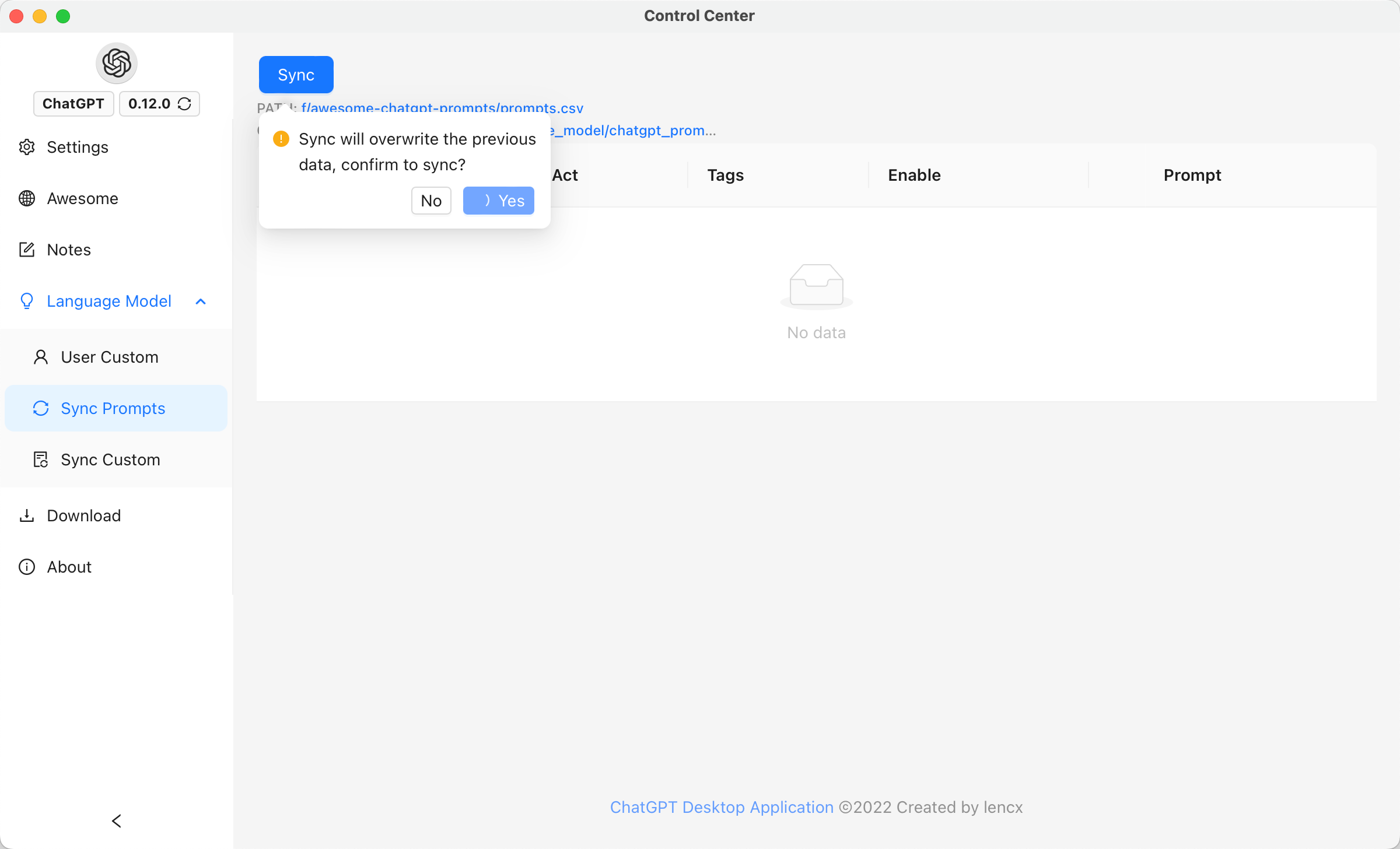Image resolution: width=1400 pixels, height=849 pixels.
Task: Open the Download menu item
Action: (x=84, y=515)
